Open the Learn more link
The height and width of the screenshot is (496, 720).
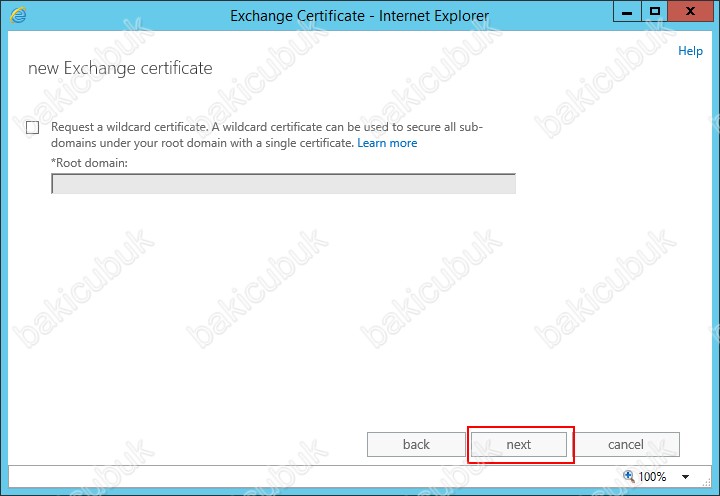[387, 143]
